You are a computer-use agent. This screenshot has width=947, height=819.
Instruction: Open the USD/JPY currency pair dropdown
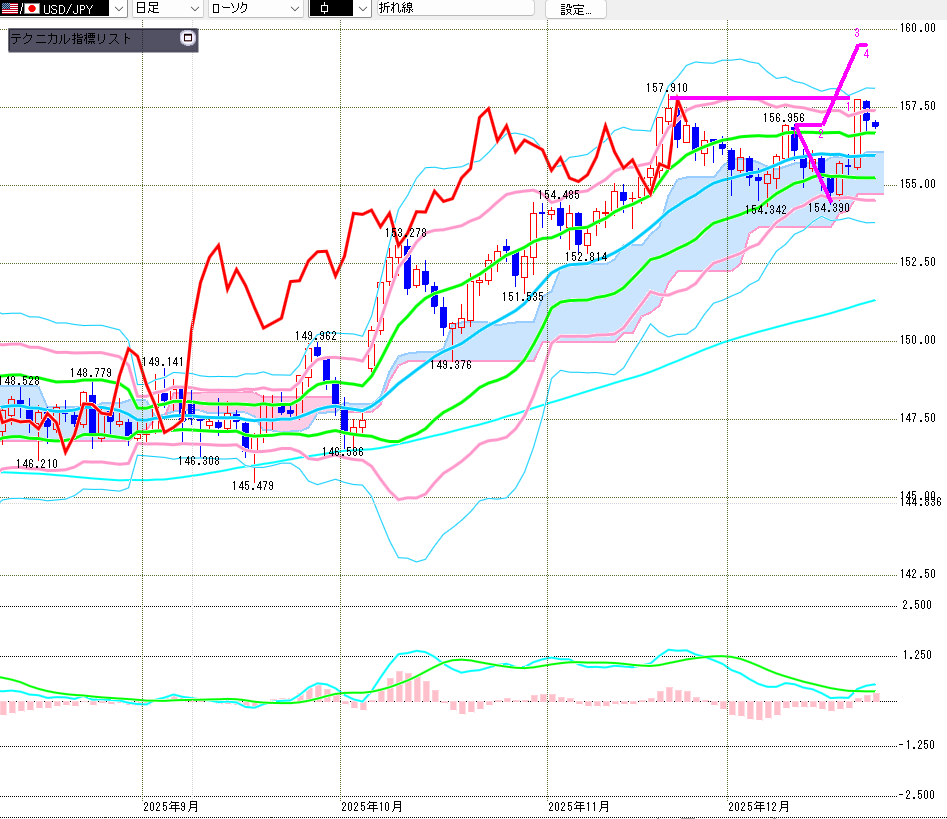coord(117,9)
